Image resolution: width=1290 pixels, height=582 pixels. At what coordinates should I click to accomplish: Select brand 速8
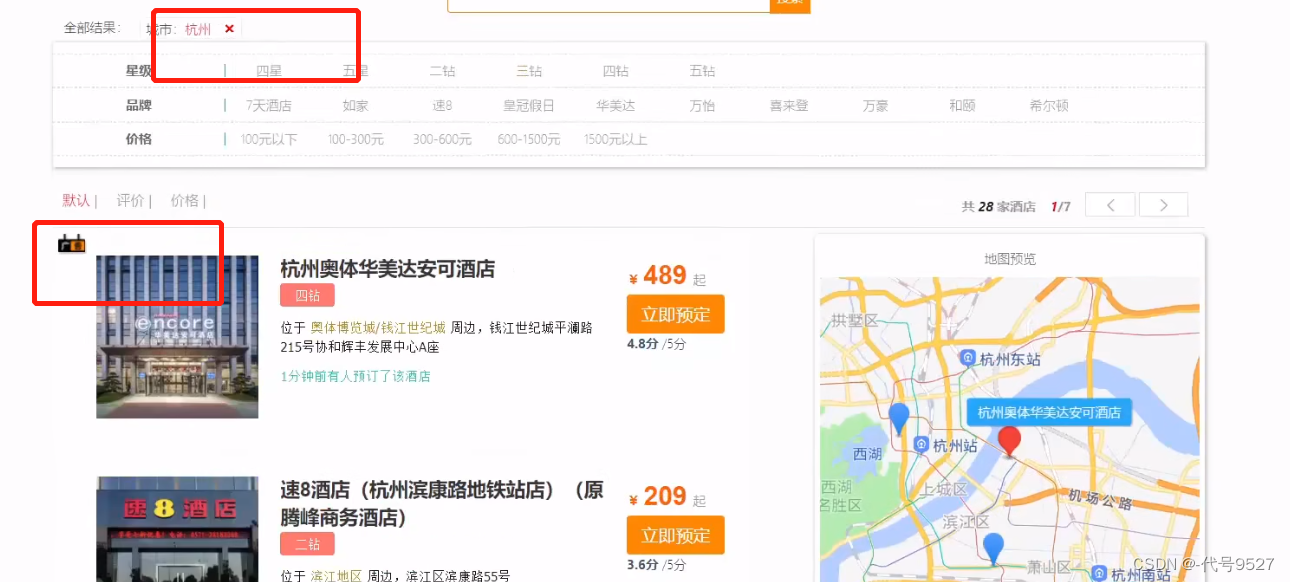pos(442,105)
